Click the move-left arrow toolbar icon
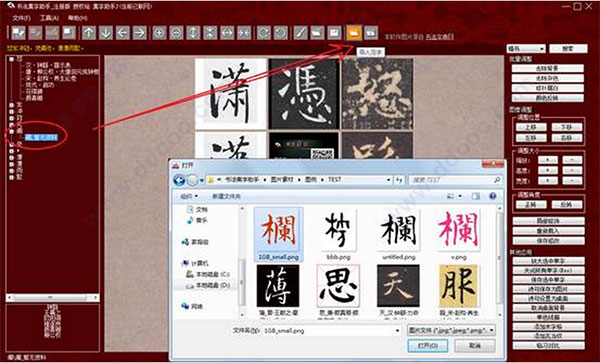The width and height of the screenshot is (600, 363). tap(122, 33)
